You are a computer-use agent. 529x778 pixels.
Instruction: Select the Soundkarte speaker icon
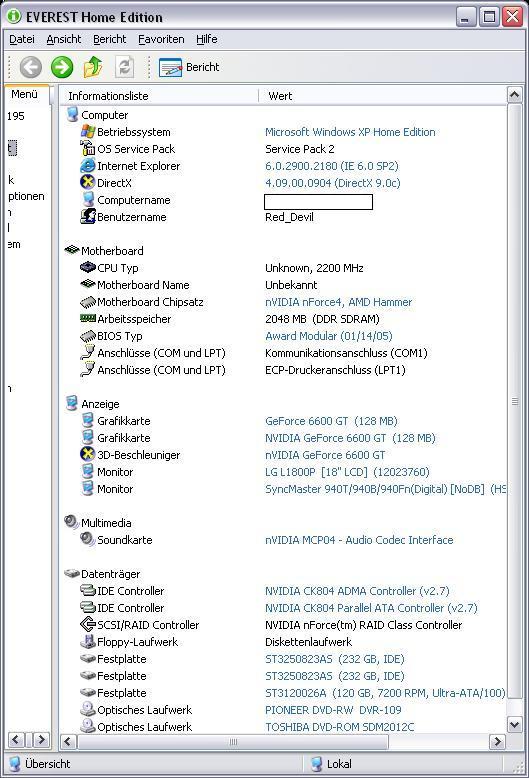click(x=87, y=539)
